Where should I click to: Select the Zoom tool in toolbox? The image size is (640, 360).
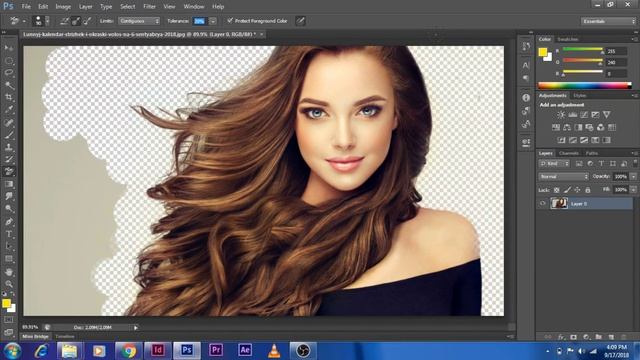pyautogui.click(x=9, y=284)
